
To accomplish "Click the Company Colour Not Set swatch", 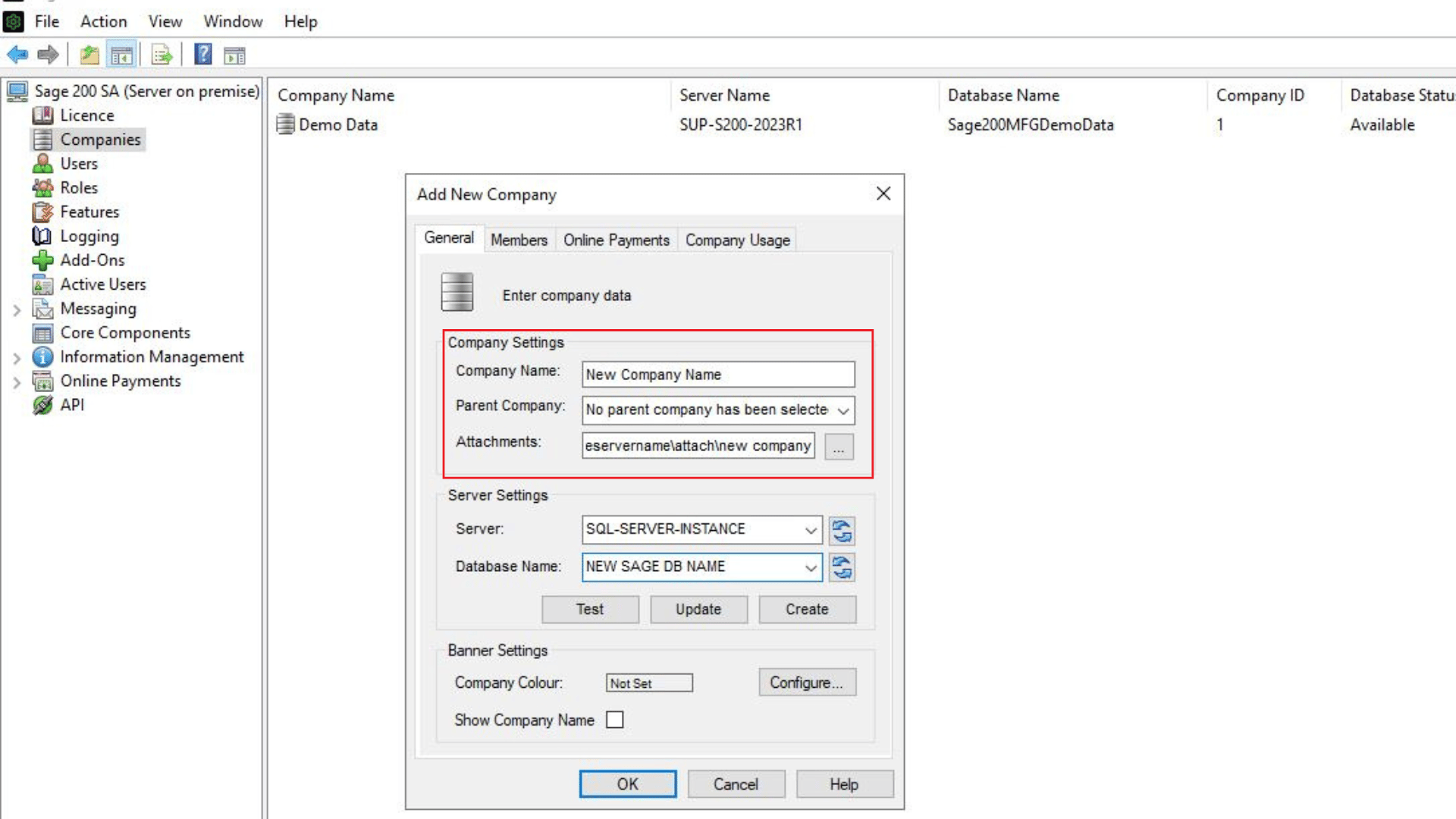I will pyautogui.click(x=649, y=683).
